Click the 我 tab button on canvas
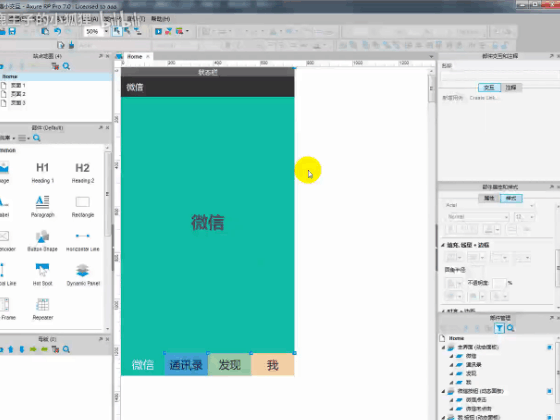560x420 pixels. click(x=273, y=365)
